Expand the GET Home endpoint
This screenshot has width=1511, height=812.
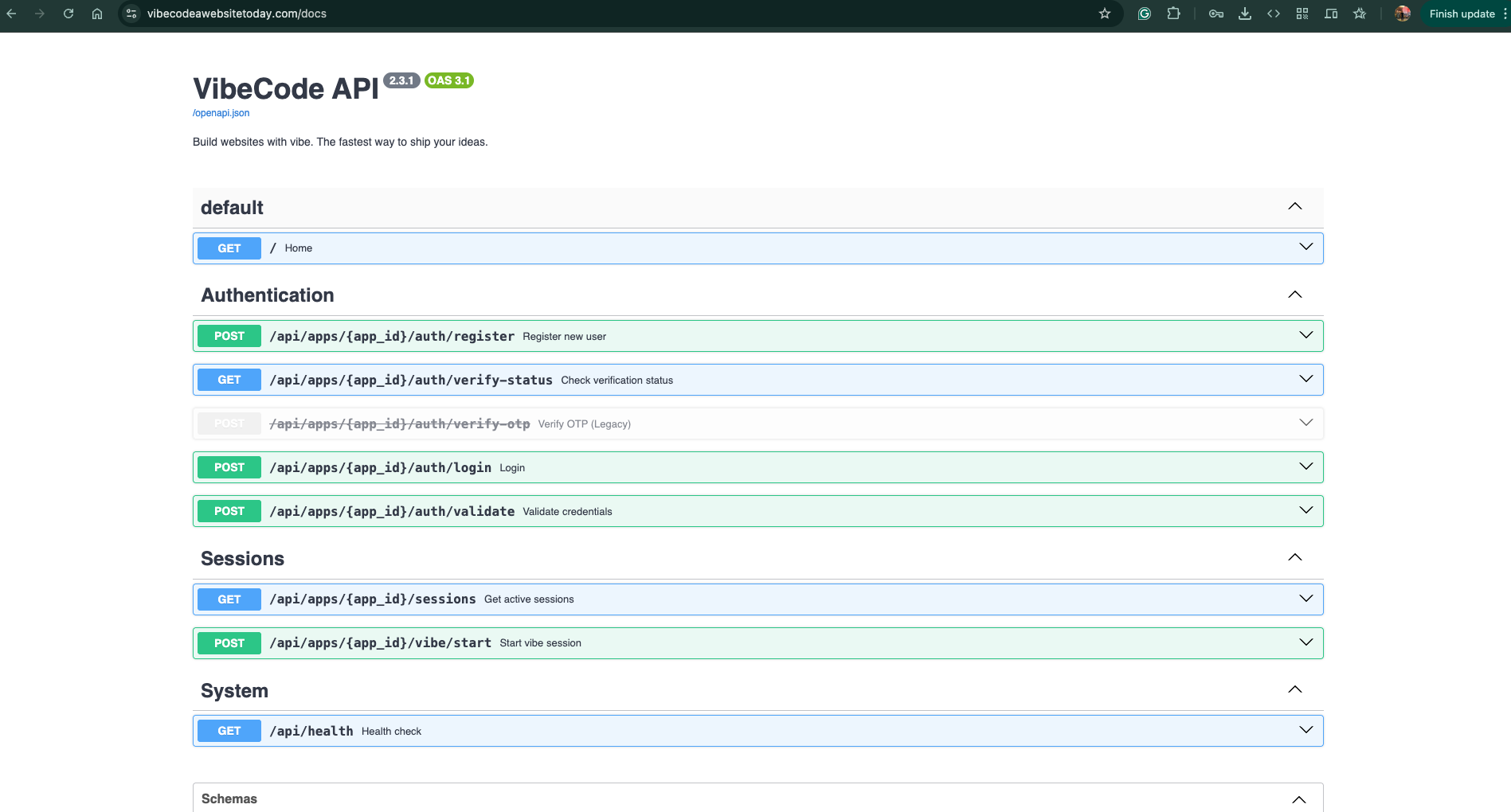[x=1305, y=247]
